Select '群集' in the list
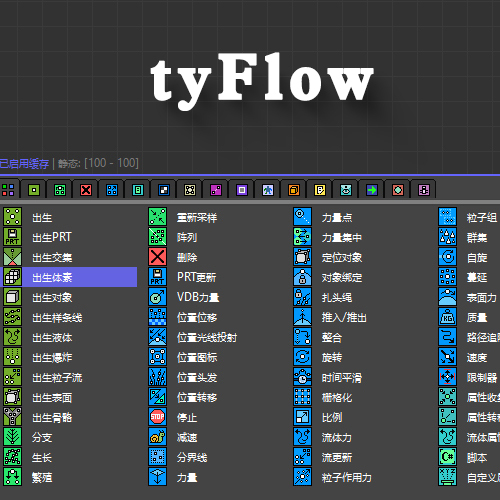The height and width of the screenshot is (500, 500). [477, 237]
